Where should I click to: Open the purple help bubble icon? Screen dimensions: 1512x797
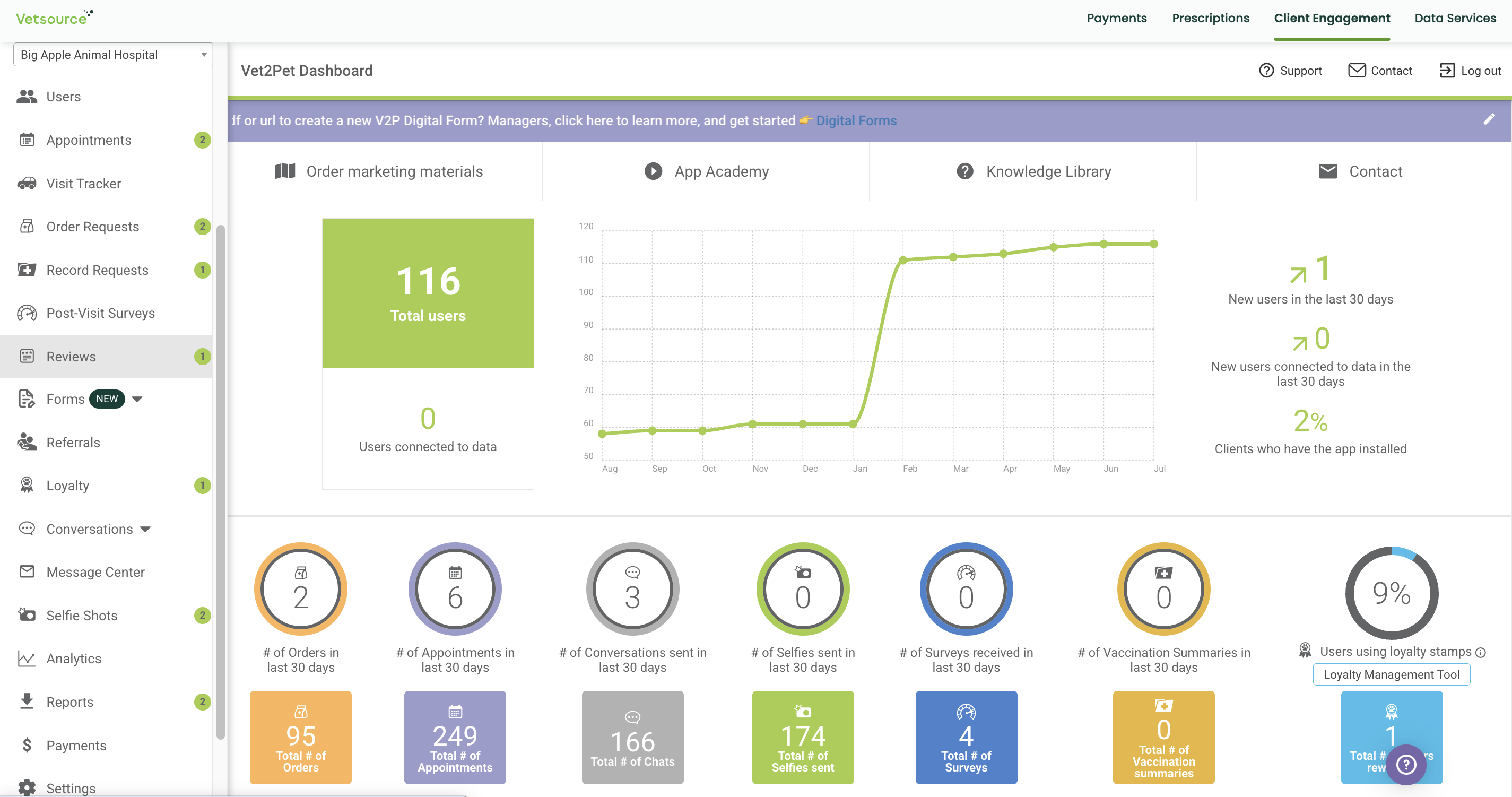coord(1406,764)
